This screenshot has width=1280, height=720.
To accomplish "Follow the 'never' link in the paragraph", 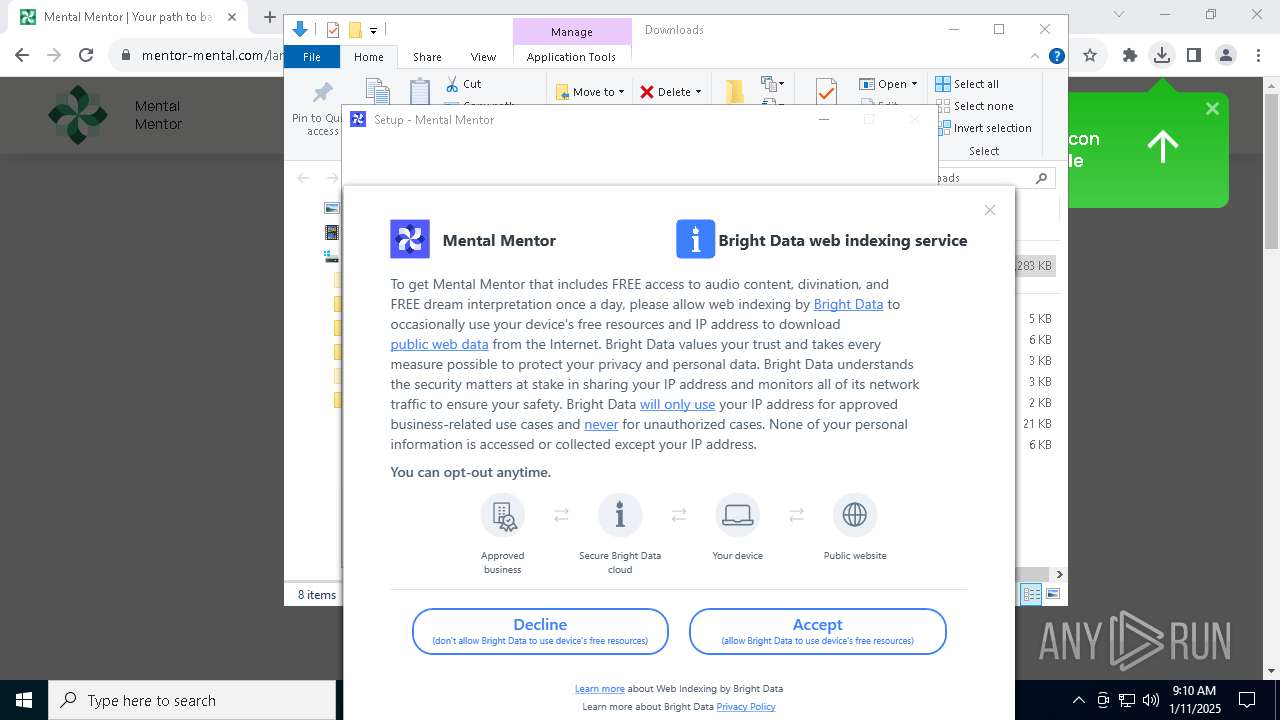I will tap(601, 424).
